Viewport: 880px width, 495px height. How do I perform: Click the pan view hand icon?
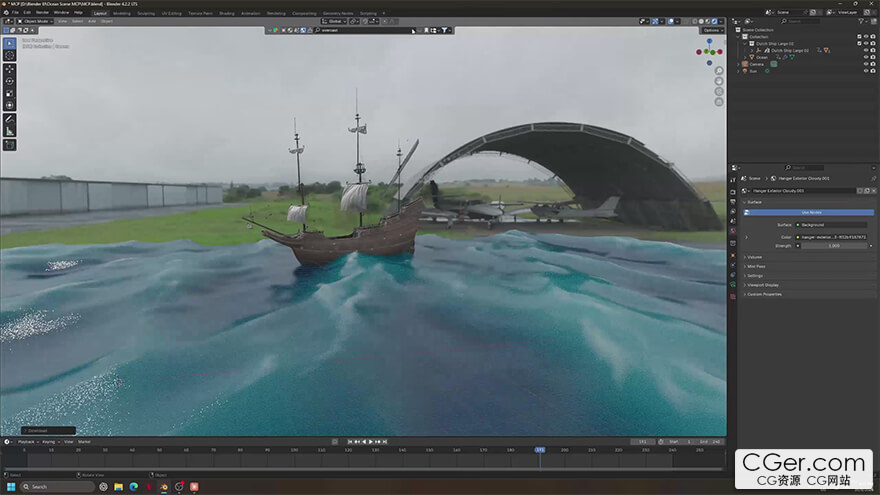pyautogui.click(x=719, y=81)
